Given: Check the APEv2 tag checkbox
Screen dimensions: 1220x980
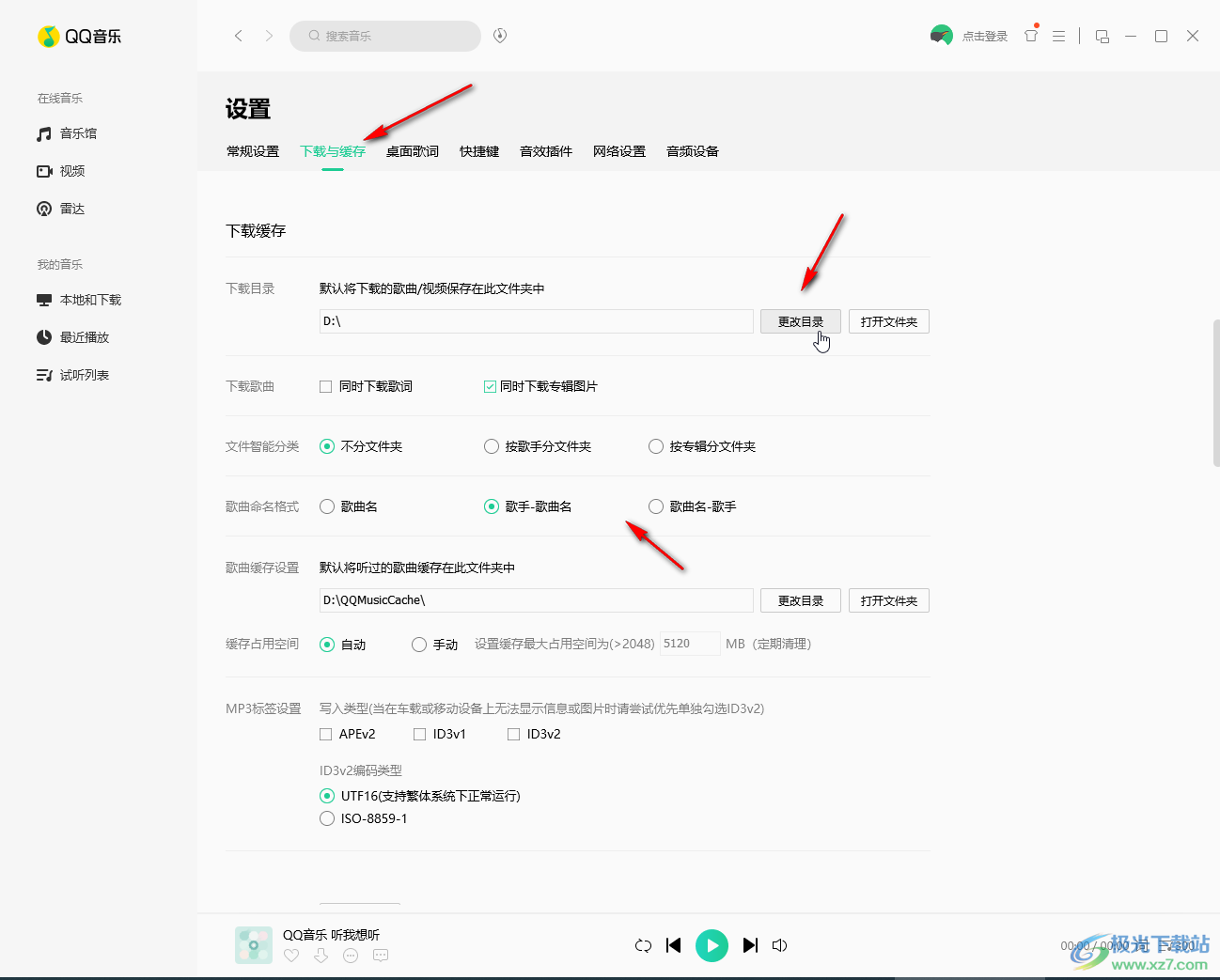Looking at the screenshot, I should click(326, 734).
